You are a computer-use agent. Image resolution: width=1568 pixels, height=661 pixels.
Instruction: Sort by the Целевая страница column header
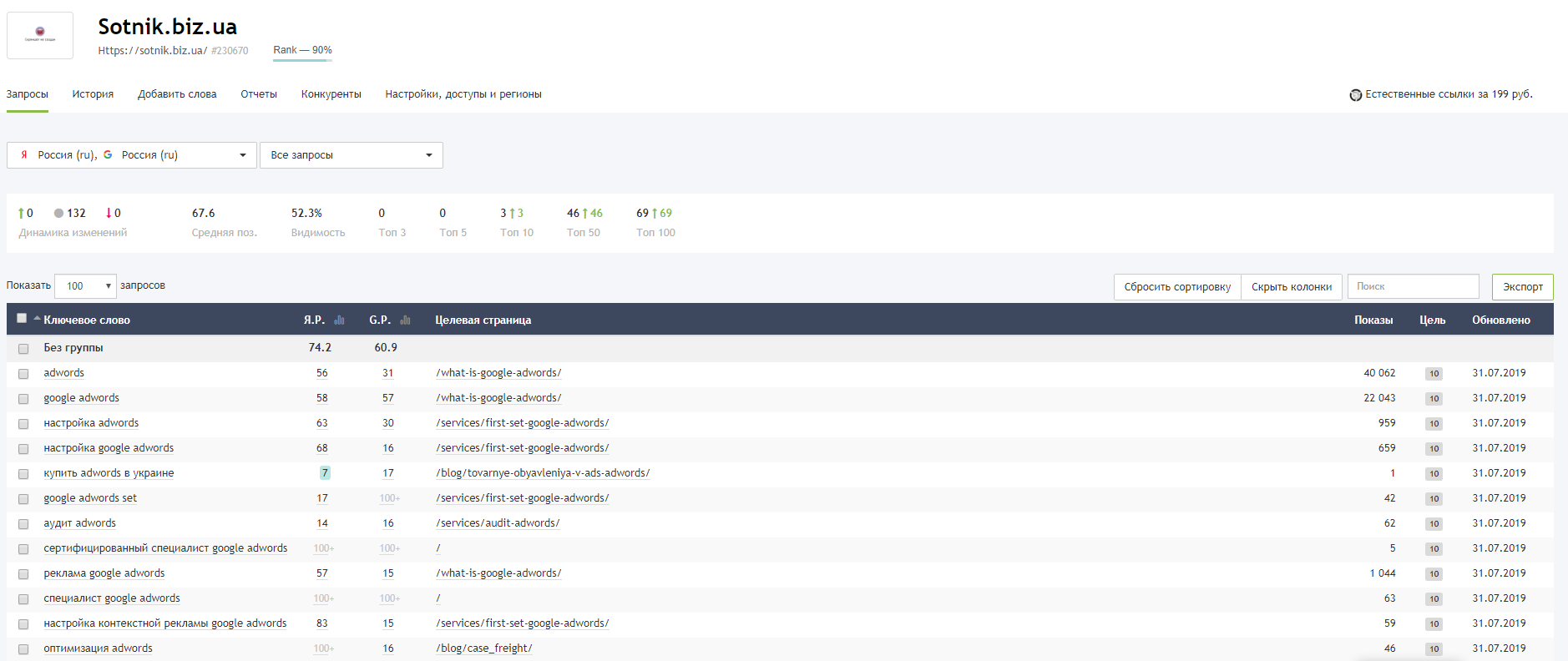(483, 320)
